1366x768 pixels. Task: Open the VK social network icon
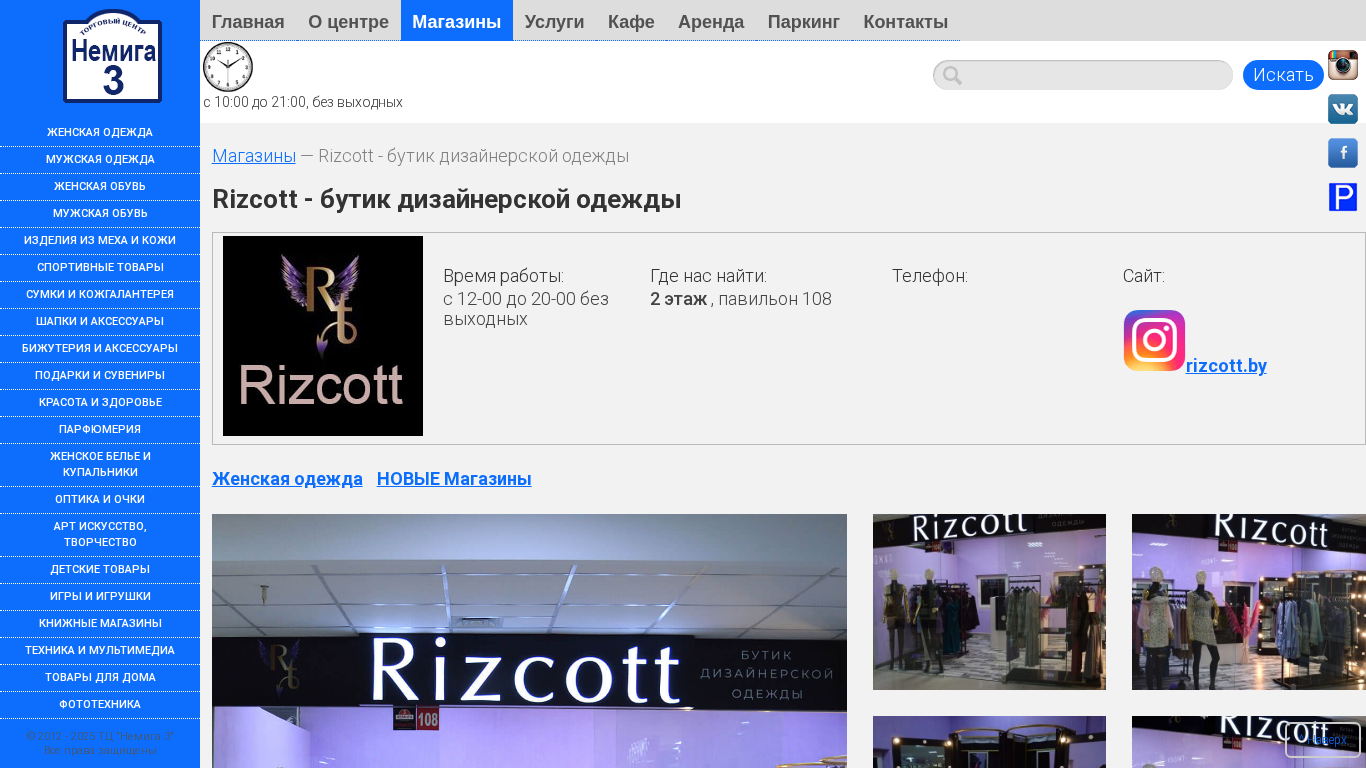coord(1343,109)
